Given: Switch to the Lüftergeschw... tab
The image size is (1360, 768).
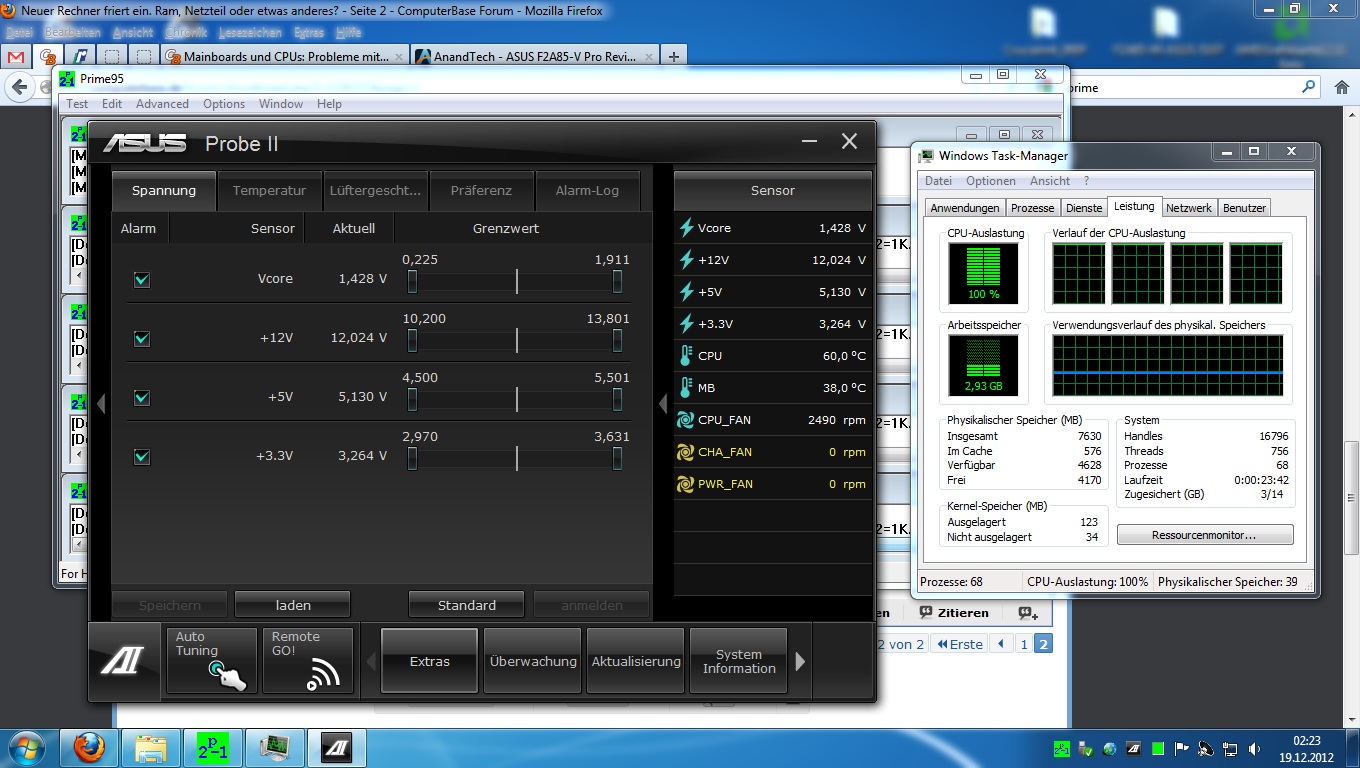Looking at the screenshot, I should click(375, 190).
